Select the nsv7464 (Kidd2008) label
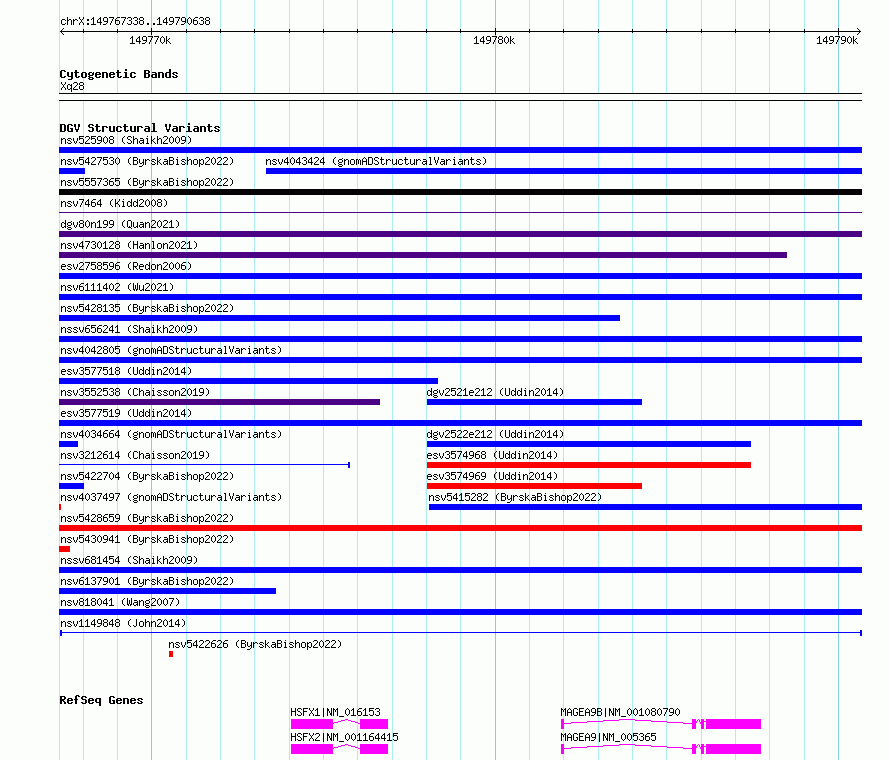Image resolution: width=890 pixels, height=760 pixels. pos(114,203)
